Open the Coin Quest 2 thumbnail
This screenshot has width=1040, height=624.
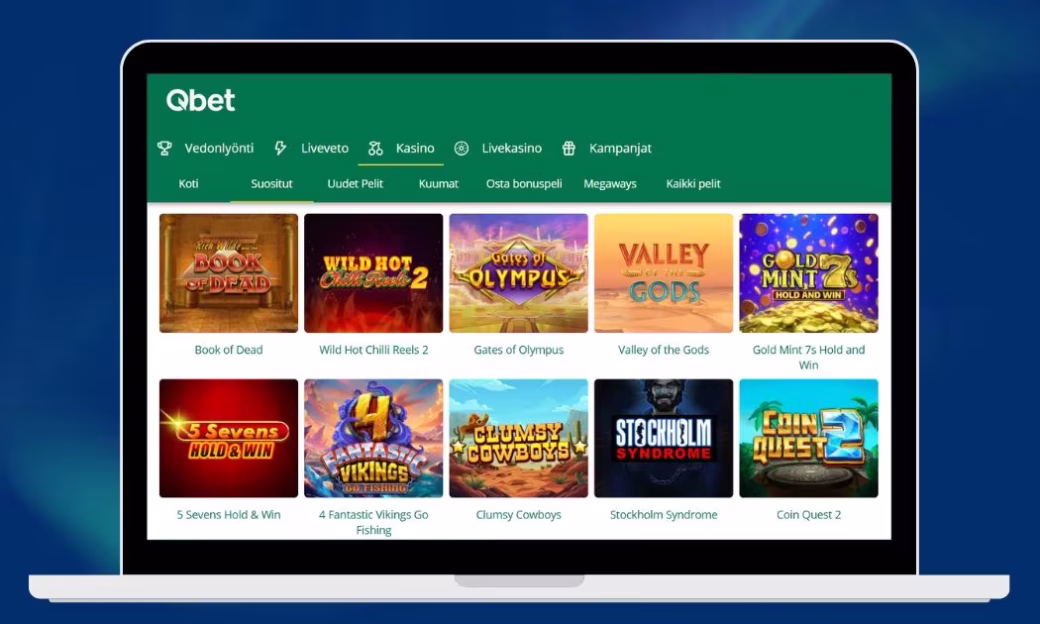809,438
